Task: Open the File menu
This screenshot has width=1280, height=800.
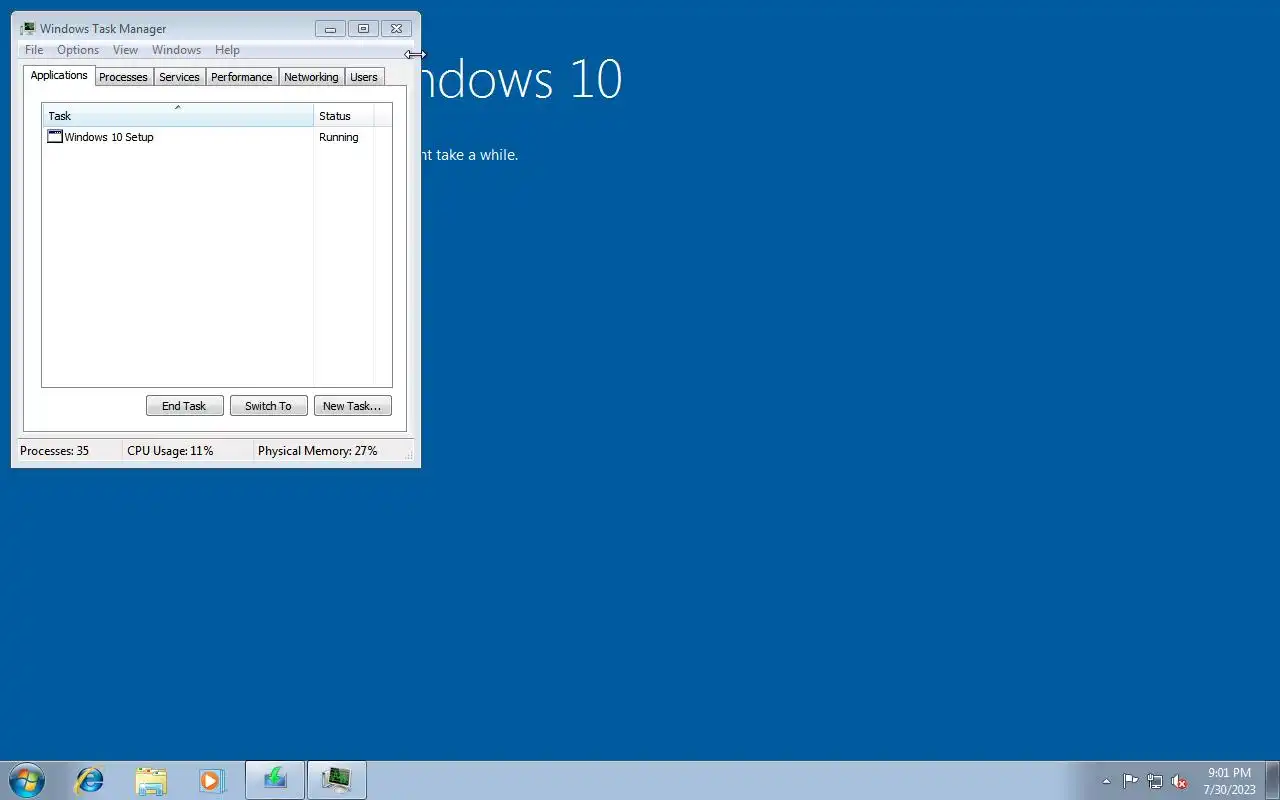Action: [34, 50]
